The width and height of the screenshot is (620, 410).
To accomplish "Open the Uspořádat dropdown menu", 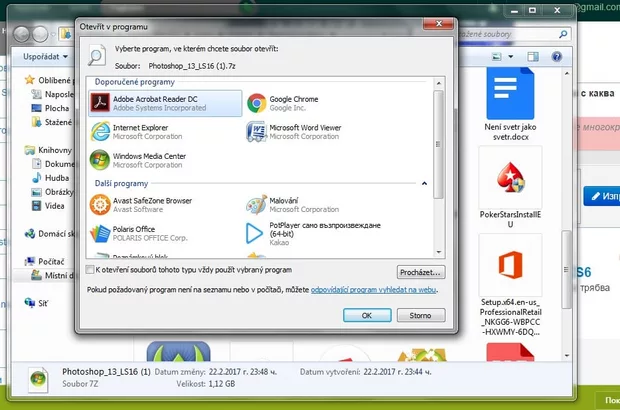I will pos(45,57).
